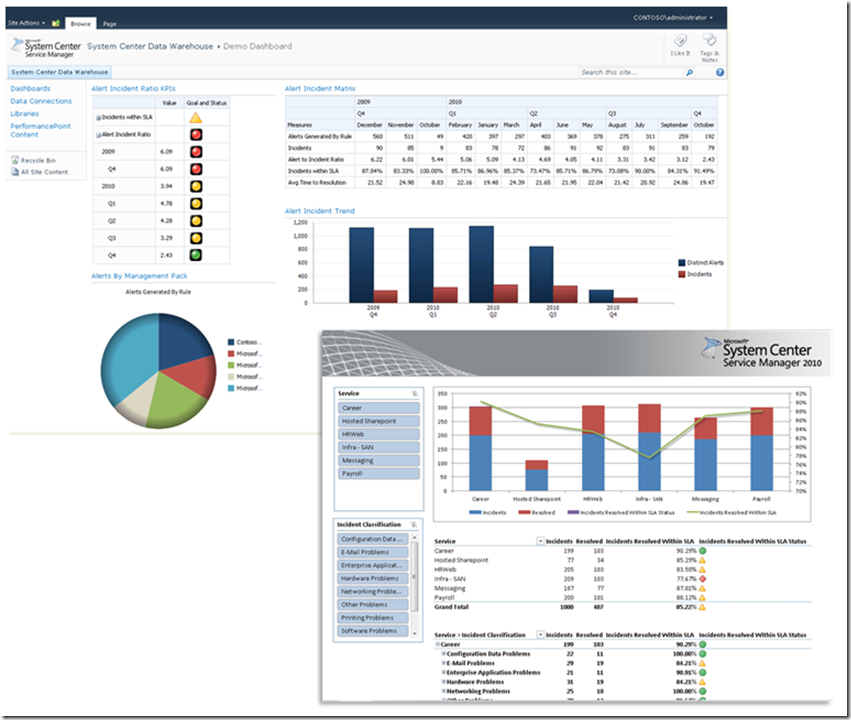This screenshot has width=851, height=720.
Task: Click the I Like It icon
Action: tap(680, 41)
